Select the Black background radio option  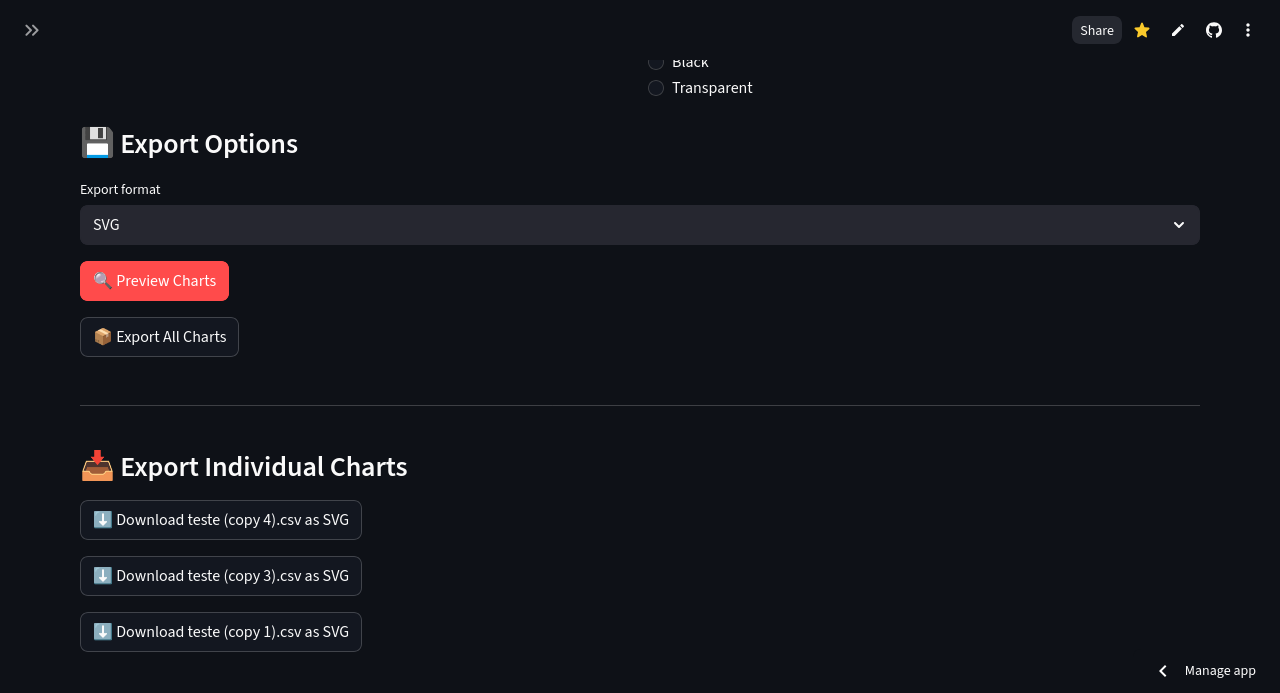pos(656,63)
